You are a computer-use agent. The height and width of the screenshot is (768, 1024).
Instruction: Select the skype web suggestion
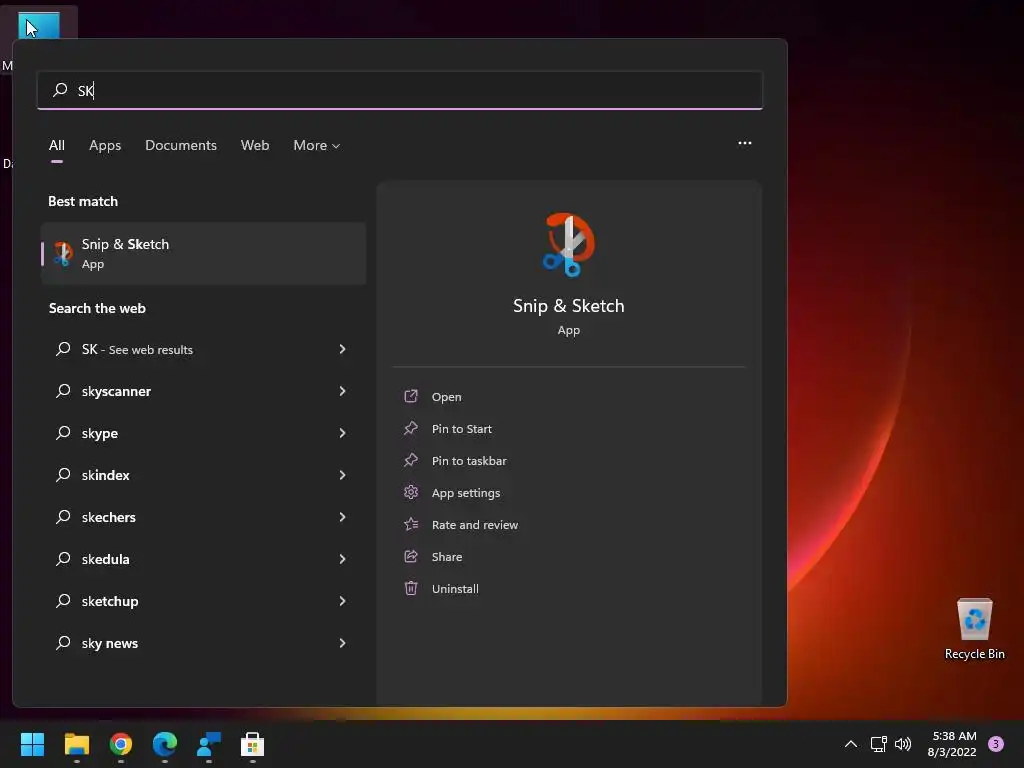coord(203,433)
